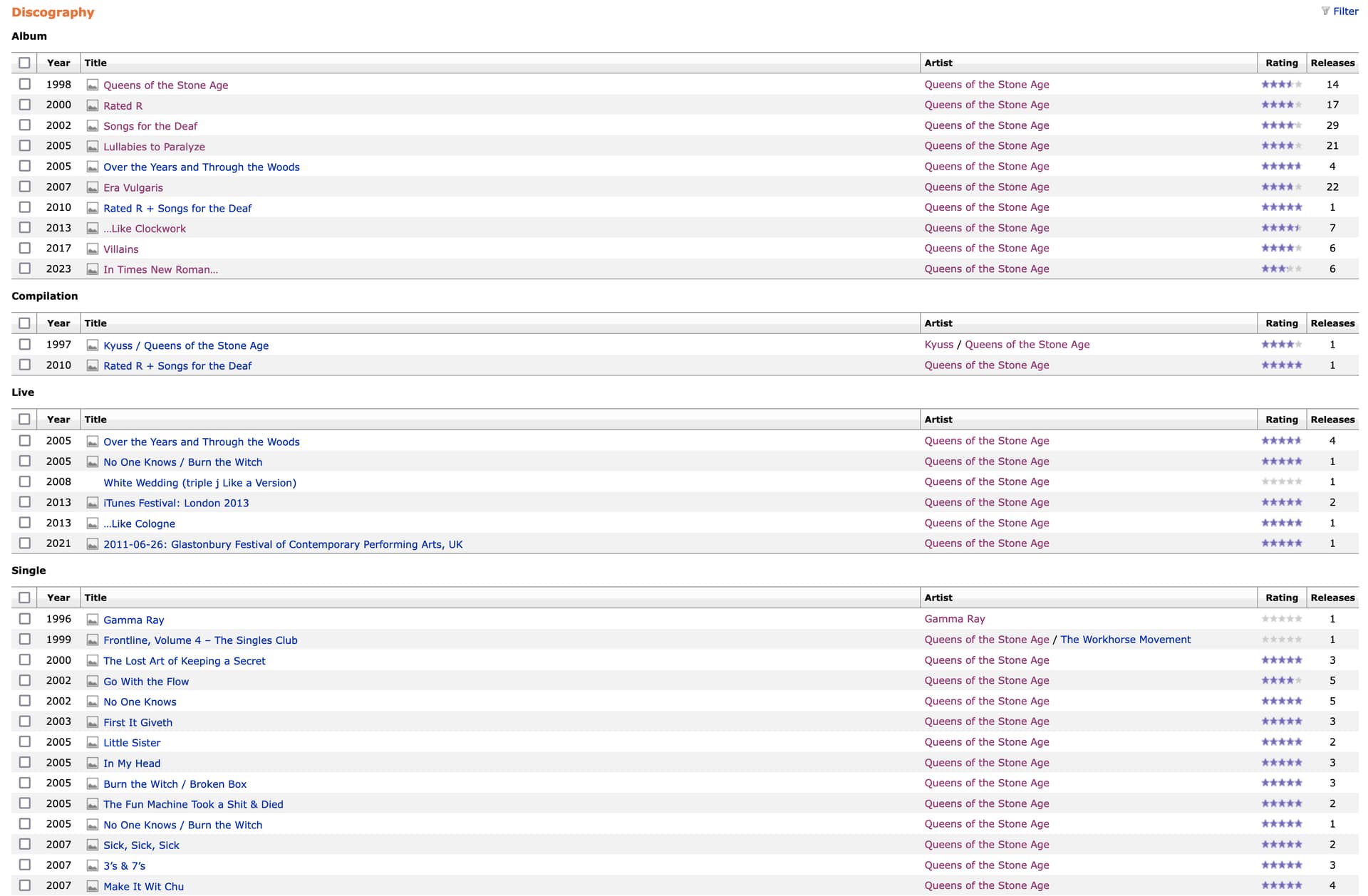1368x896 pixels.
Task: Click cover art icon beside Lullabies to Paralyze
Action: 93,147
